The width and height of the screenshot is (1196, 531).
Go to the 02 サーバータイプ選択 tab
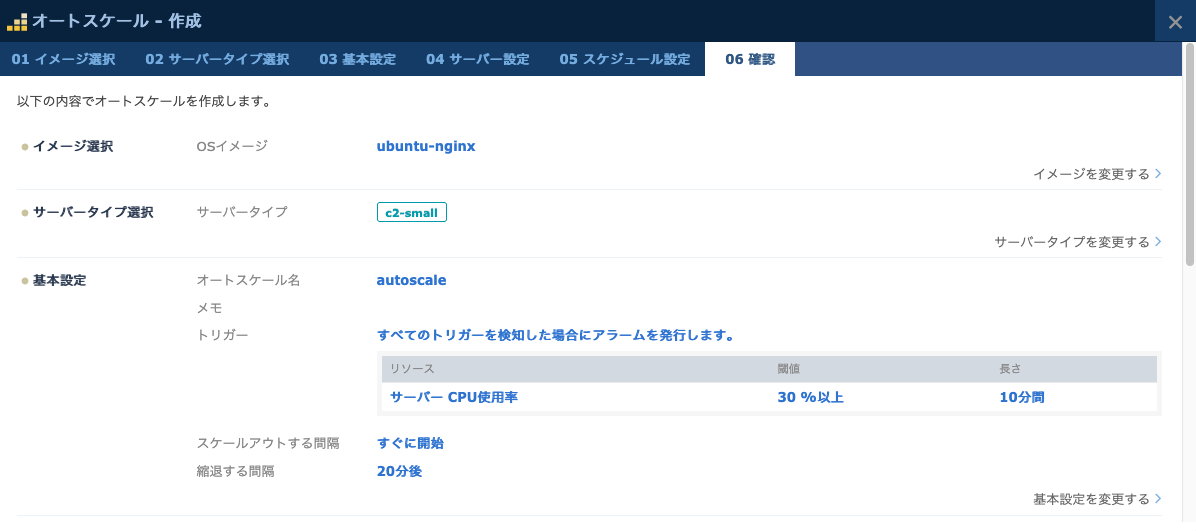click(217, 59)
